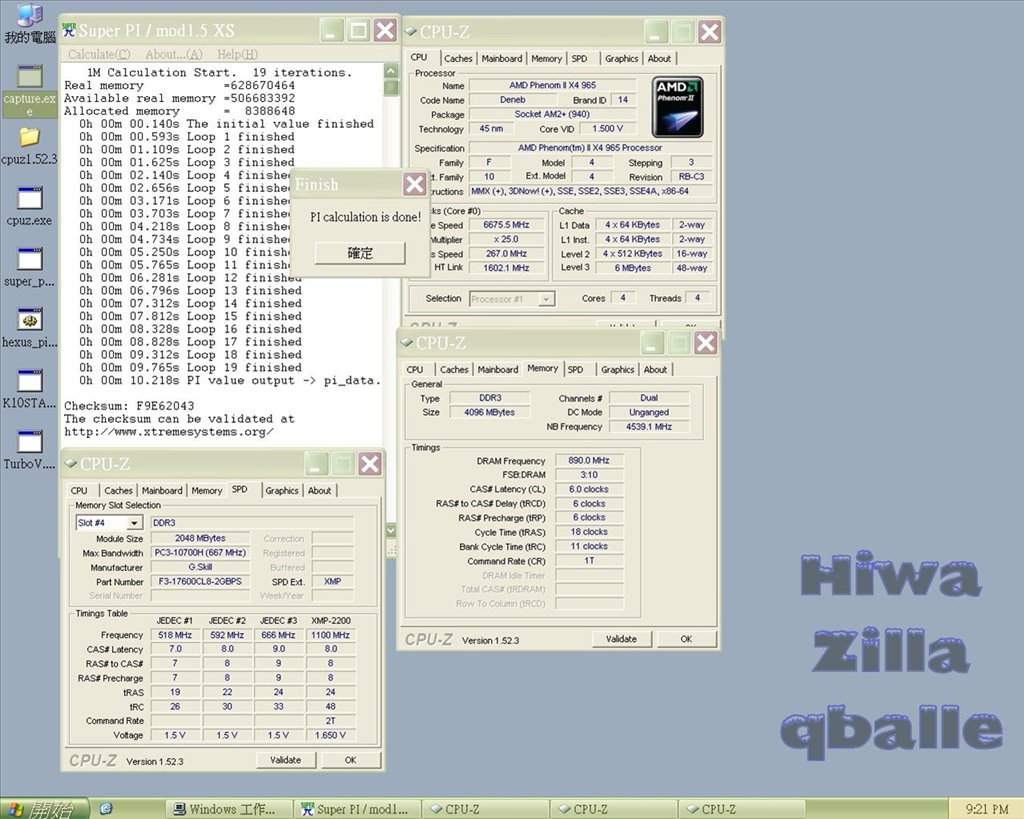Viewport: 1024px width, 819px height.
Task: Switch to Mainboard tab in the timings CPU-Z window
Action: point(498,370)
